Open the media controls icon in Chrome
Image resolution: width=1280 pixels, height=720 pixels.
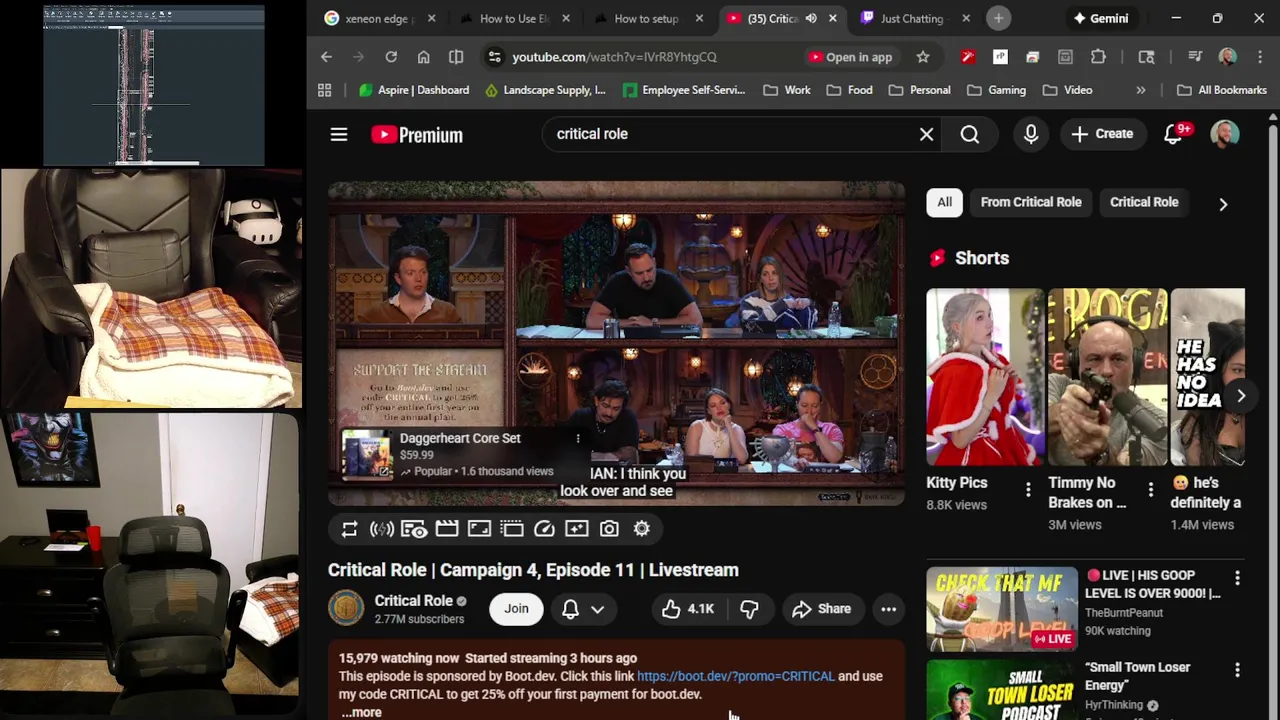pyautogui.click(x=1195, y=57)
